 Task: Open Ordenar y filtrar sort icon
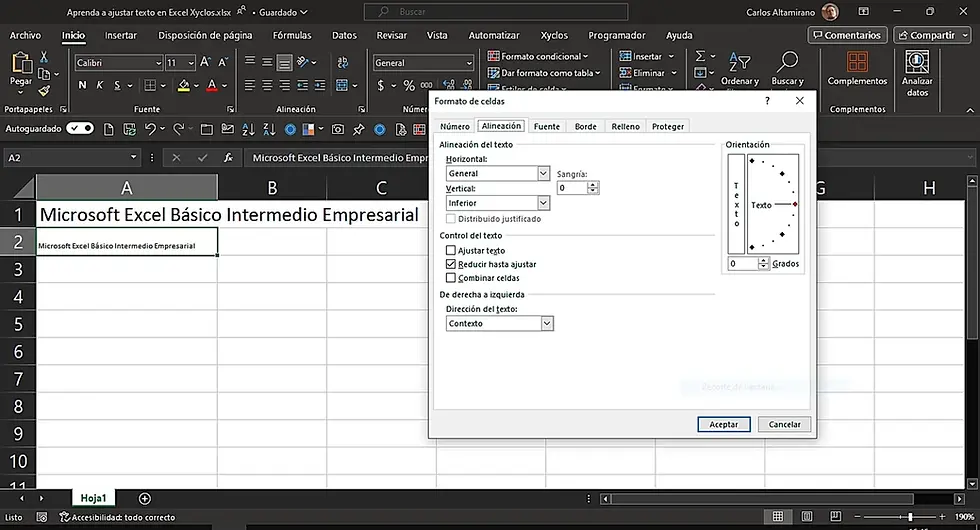coord(739,61)
